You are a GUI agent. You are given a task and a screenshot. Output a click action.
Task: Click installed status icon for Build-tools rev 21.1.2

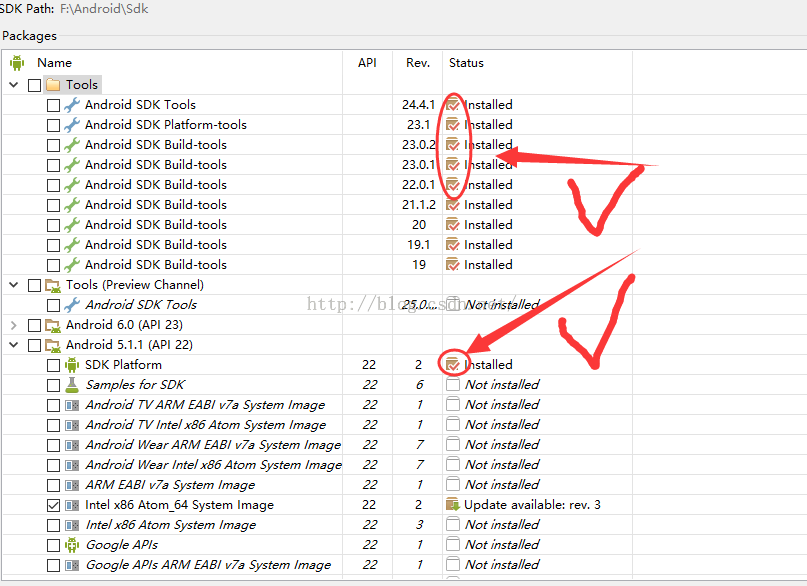(452, 205)
